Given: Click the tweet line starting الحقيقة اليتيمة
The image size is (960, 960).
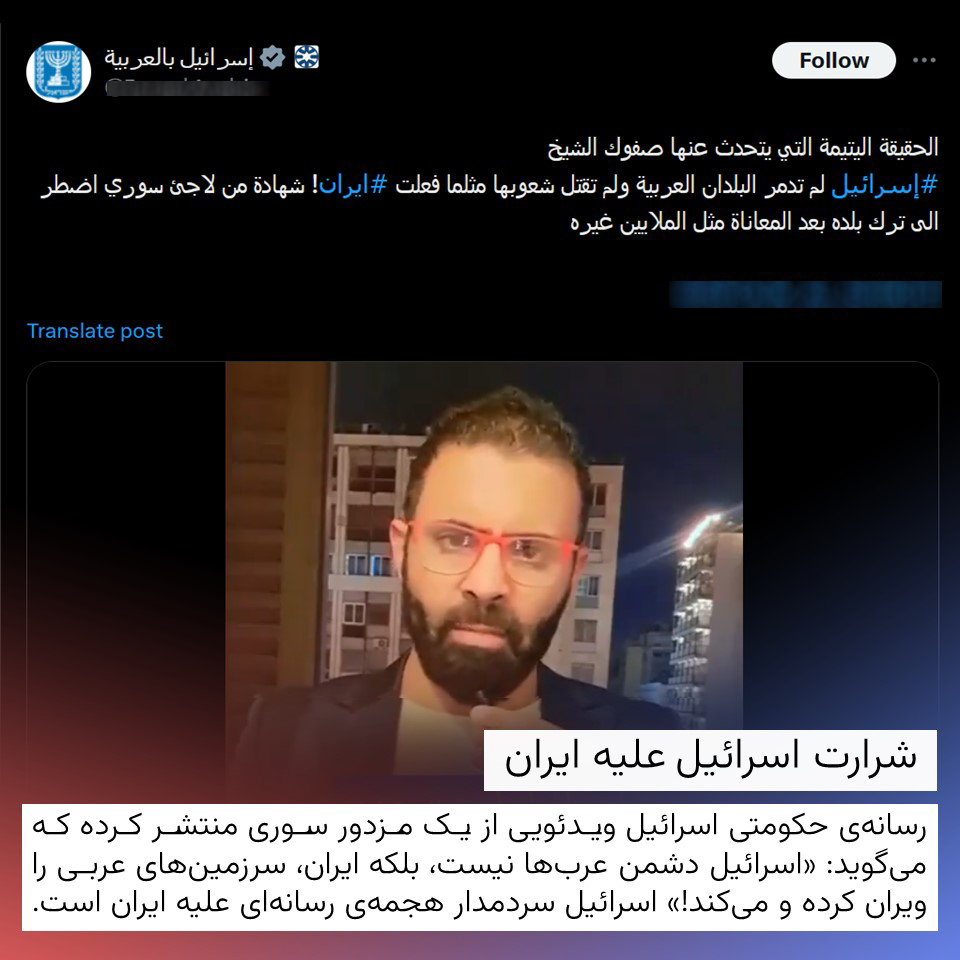Looking at the screenshot, I should coord(743,148).
